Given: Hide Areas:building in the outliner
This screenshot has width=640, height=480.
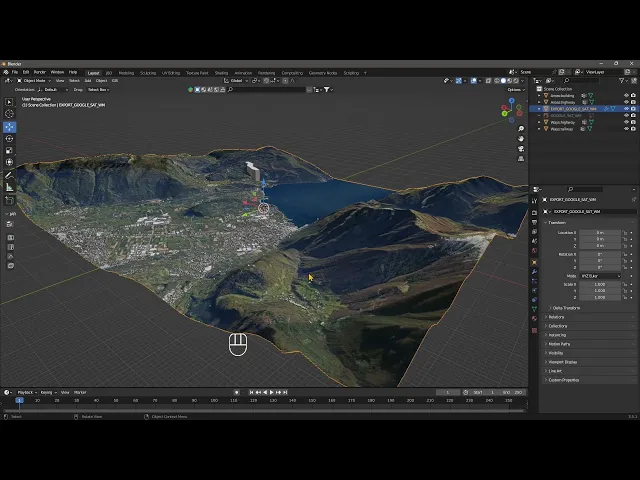Looking at the screenshot, I should coord(626,95).
